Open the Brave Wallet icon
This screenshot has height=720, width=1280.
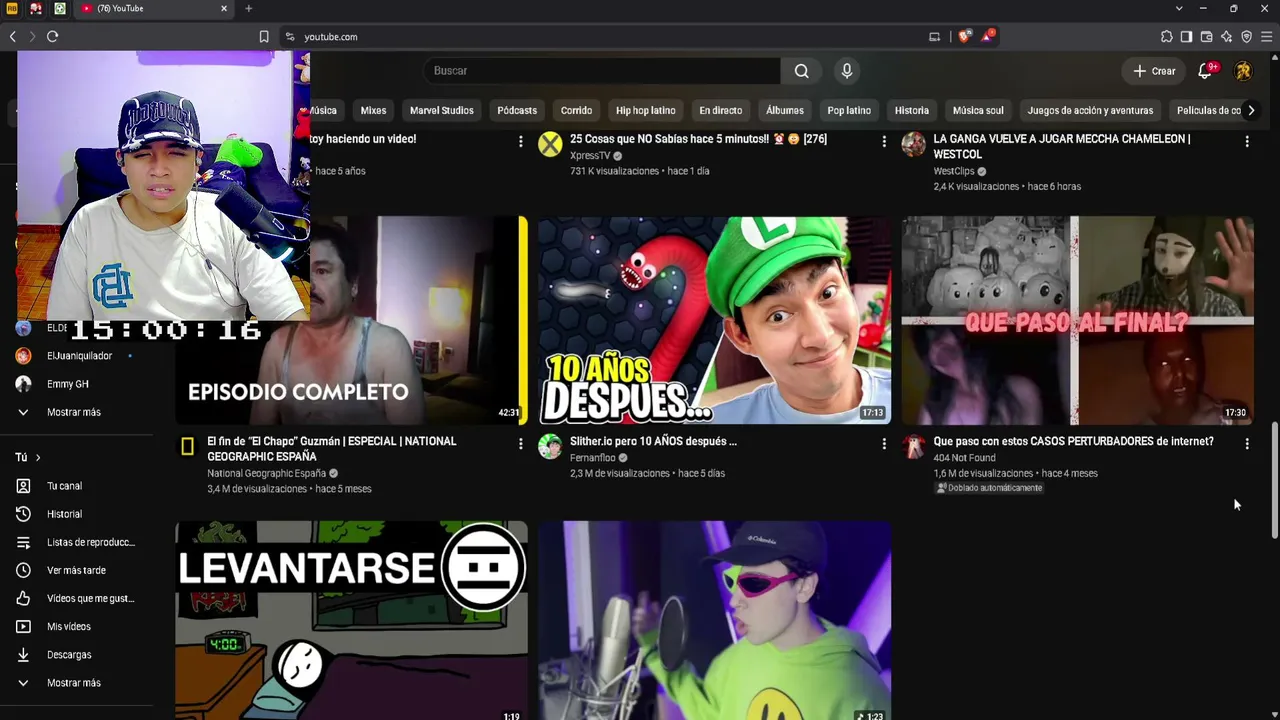1206,37
